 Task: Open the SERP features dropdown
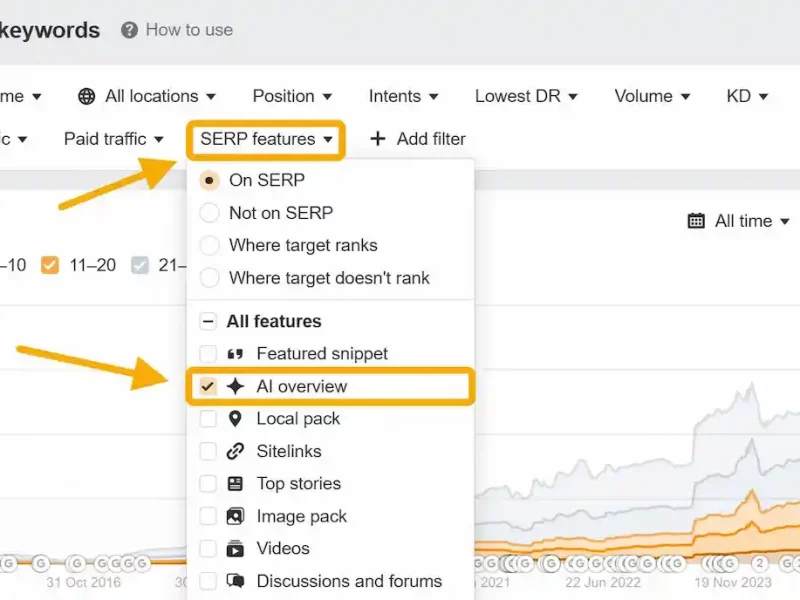tap(266, 139)
